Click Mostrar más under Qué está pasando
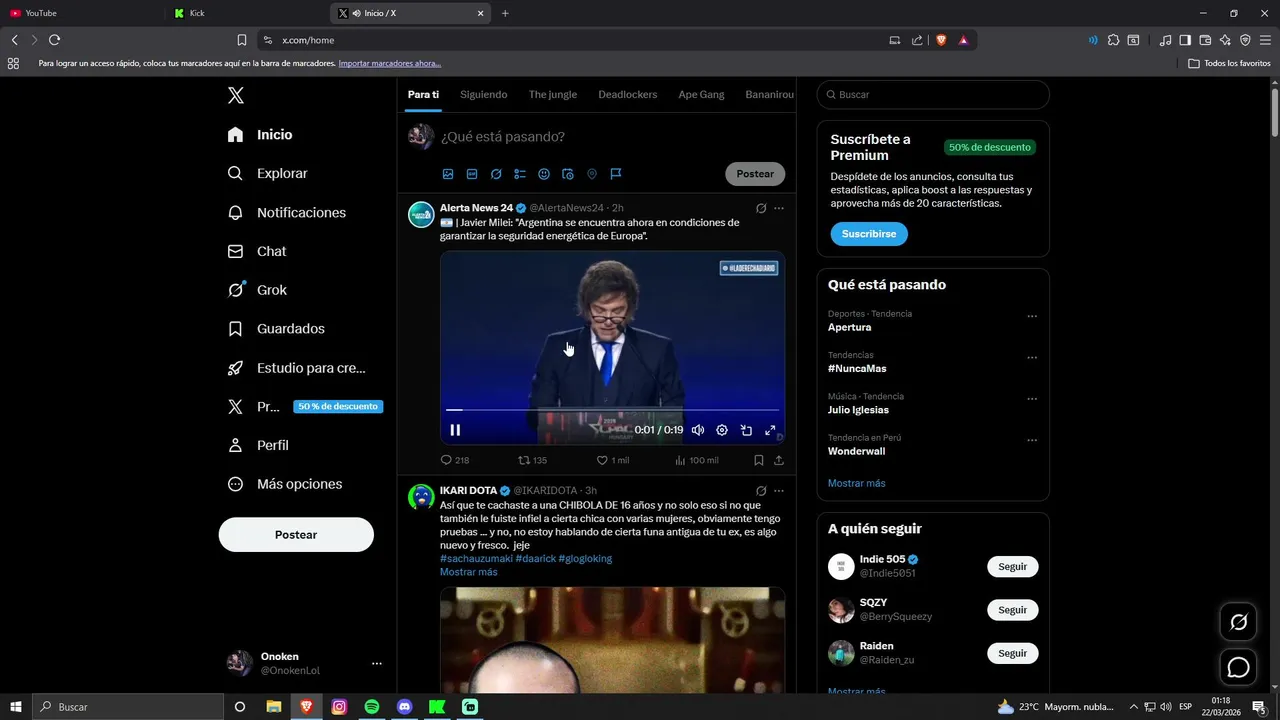This screenshot has height=720, width=1280. pyautogui.click(x=856, y=483)
